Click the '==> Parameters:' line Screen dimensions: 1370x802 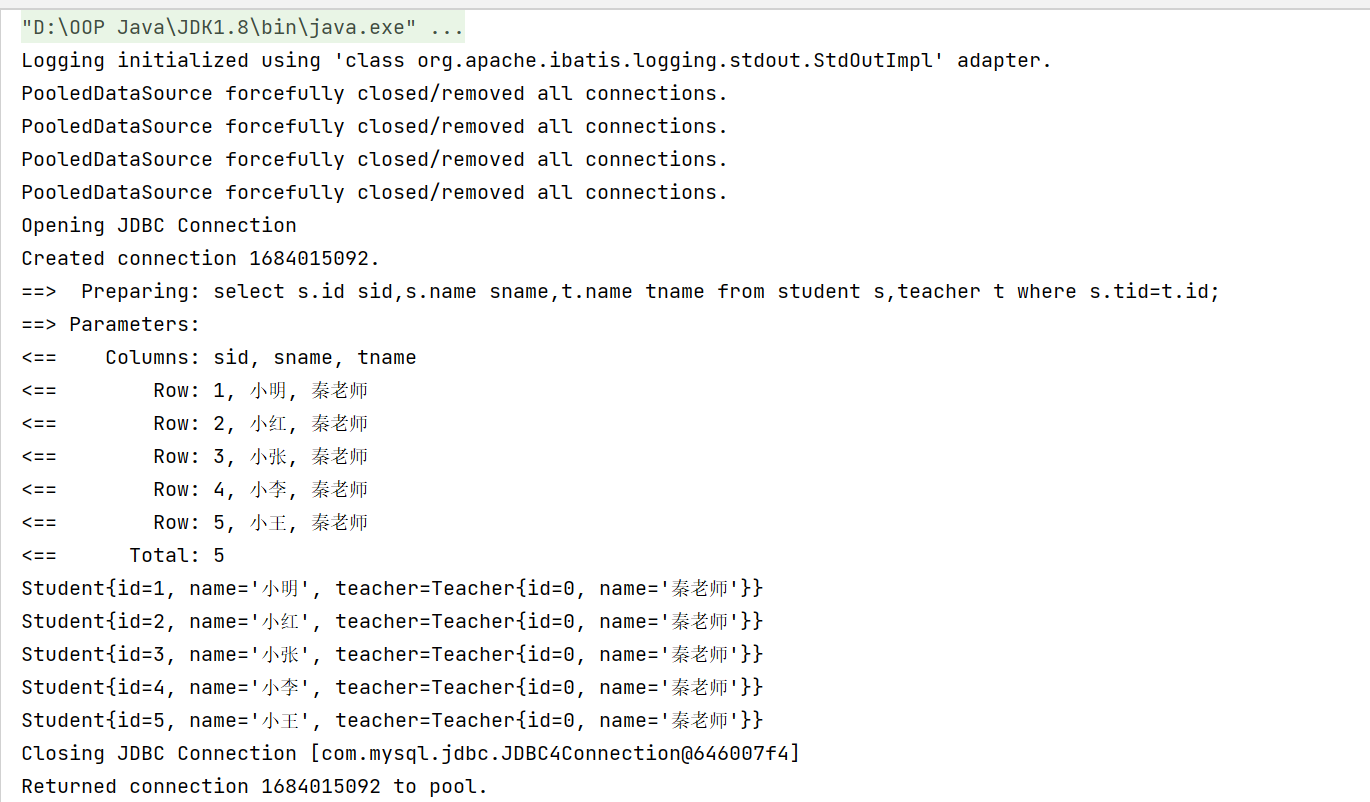[x=111, y=325]
